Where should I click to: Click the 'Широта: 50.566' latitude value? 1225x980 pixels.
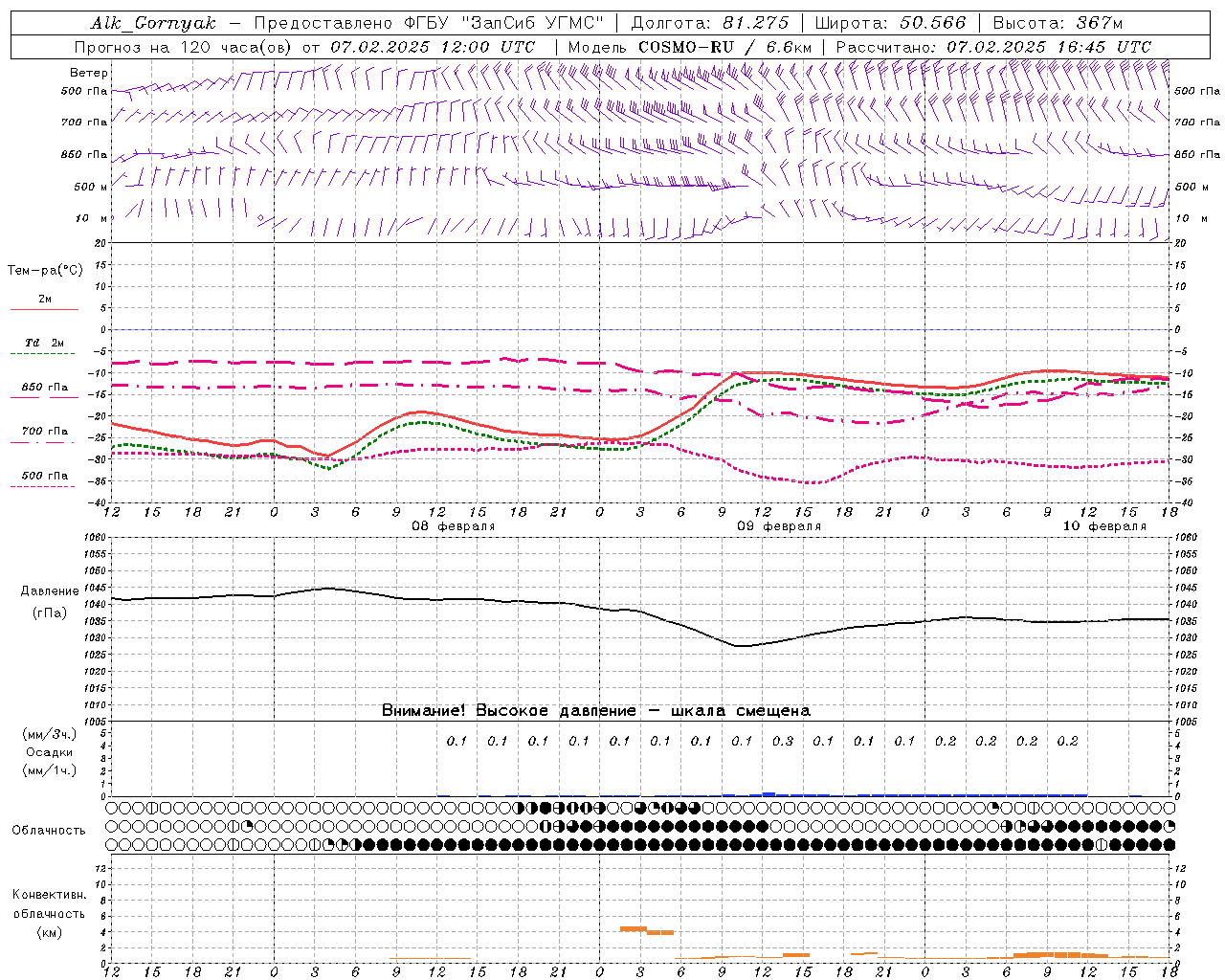click(x=890, y=23)
